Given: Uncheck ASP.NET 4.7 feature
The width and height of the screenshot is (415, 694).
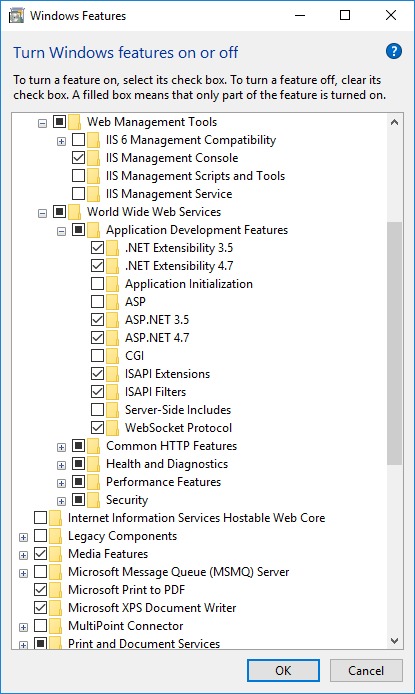Looking at the screenshot, I should pyautogui.click(x=97, y=338).
